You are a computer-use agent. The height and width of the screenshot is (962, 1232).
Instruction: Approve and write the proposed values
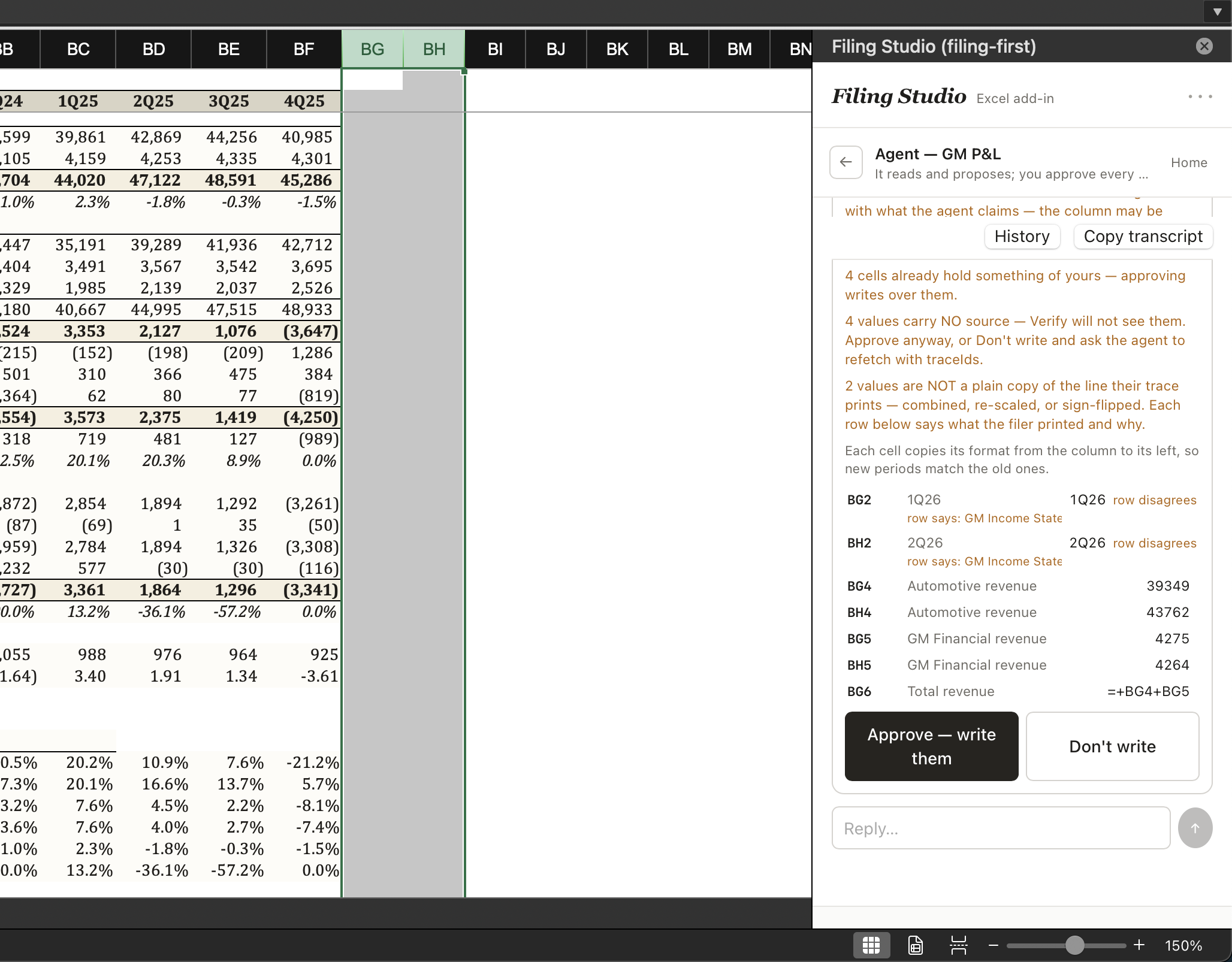(931, 746)
